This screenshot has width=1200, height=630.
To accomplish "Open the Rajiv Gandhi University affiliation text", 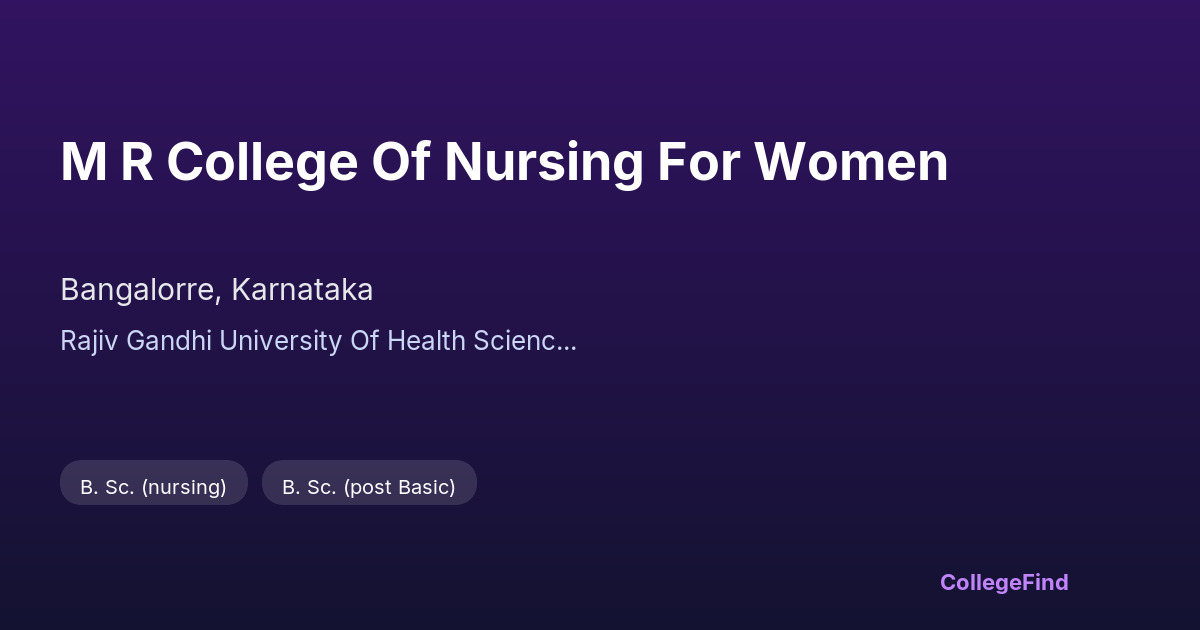I will [x=318, y=341].
